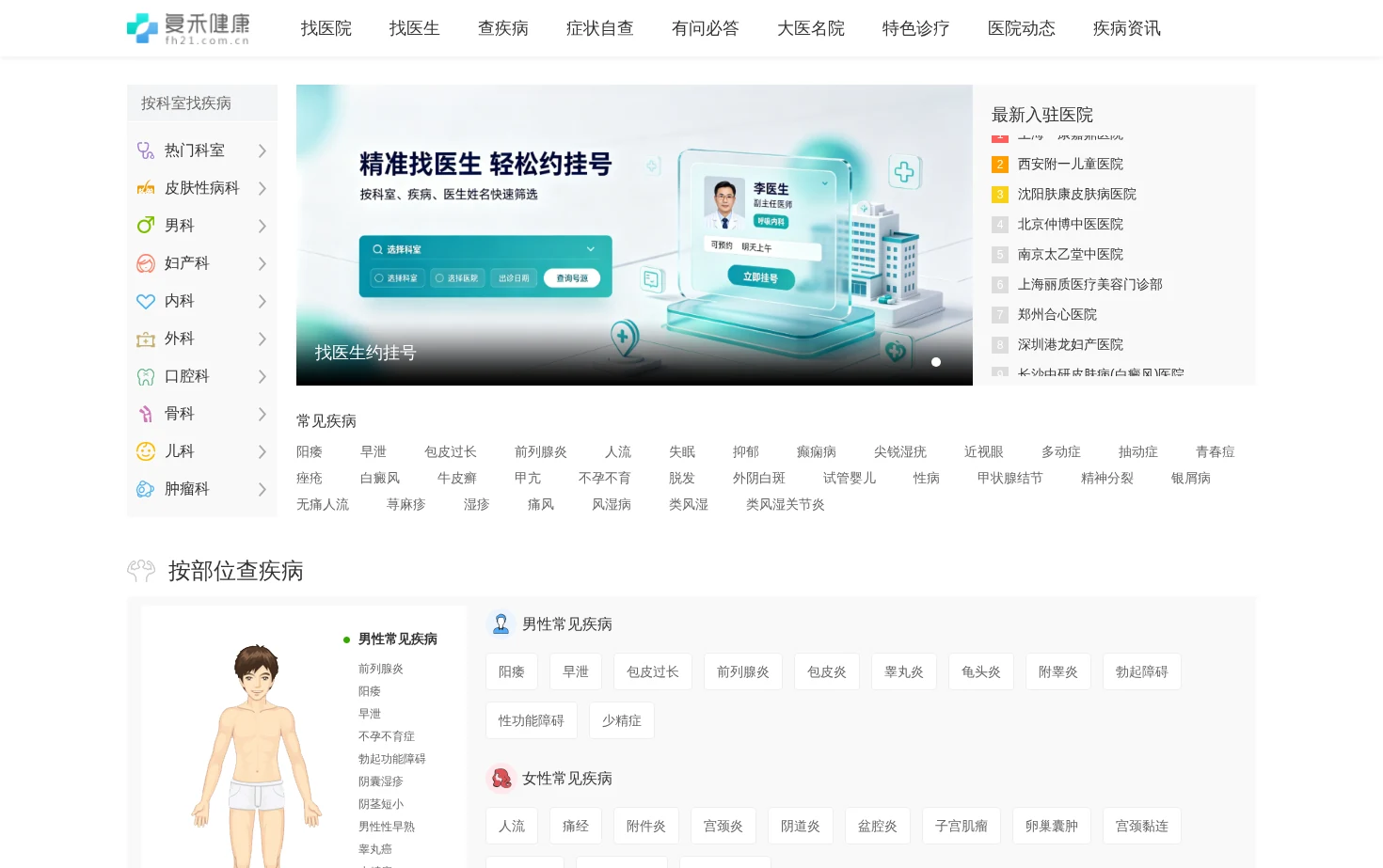Screen dimensions: 1383x868
Task: Click the 女性常见疾病 section avatar icon
Action: [501, 778]
